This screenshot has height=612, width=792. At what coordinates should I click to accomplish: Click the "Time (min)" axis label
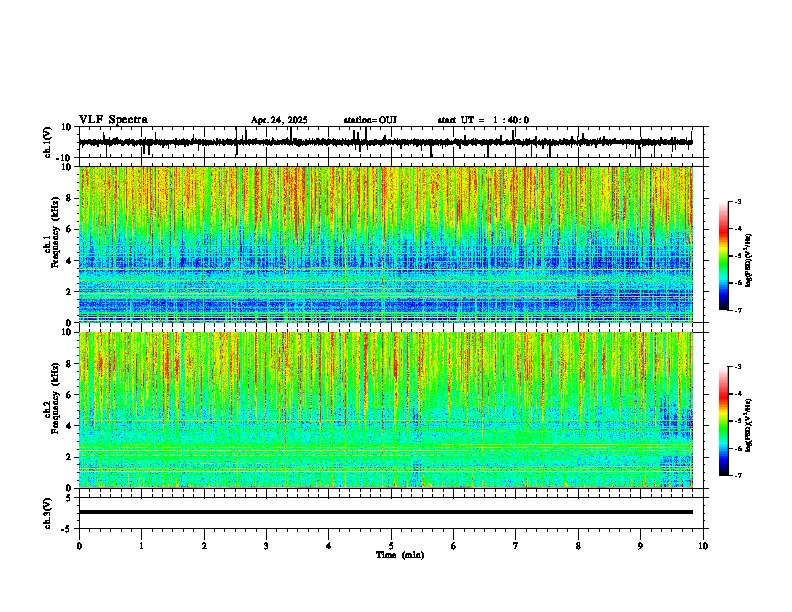(x=400, y=555)
